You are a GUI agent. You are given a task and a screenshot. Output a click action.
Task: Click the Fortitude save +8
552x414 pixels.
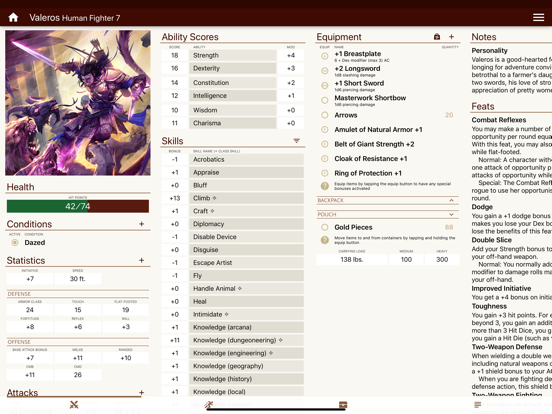click(30, 327)
